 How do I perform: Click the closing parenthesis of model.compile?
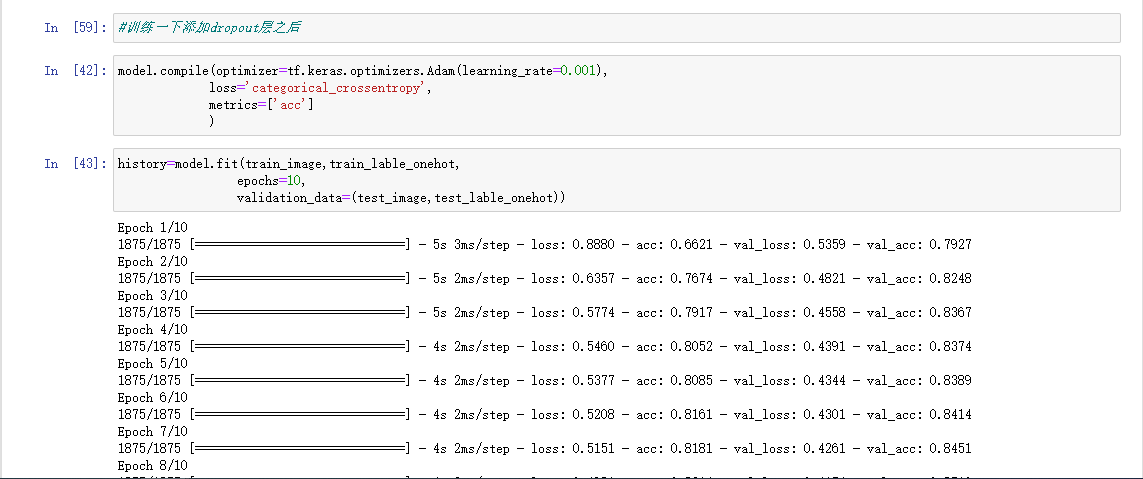212,120
